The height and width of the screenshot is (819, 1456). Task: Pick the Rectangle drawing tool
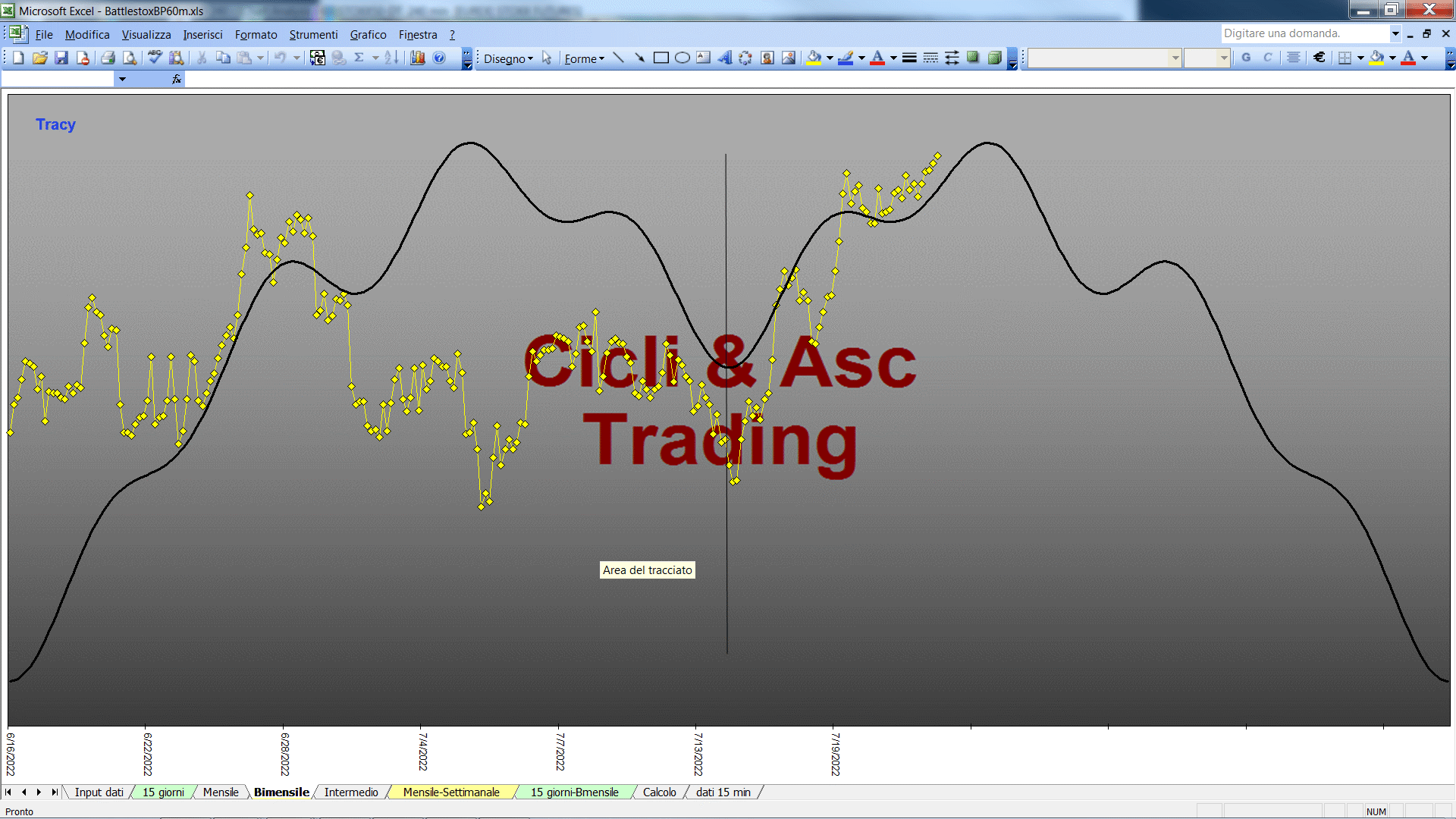click(x=661, y=58)
